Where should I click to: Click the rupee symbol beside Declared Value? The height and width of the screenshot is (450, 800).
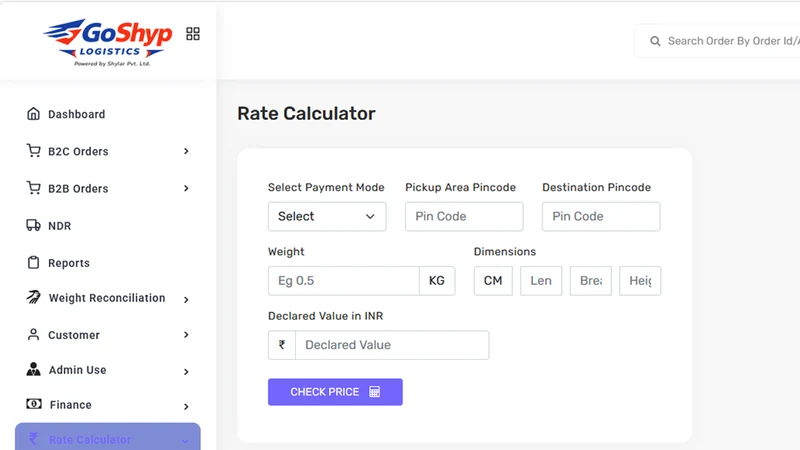tap(282, 345)
